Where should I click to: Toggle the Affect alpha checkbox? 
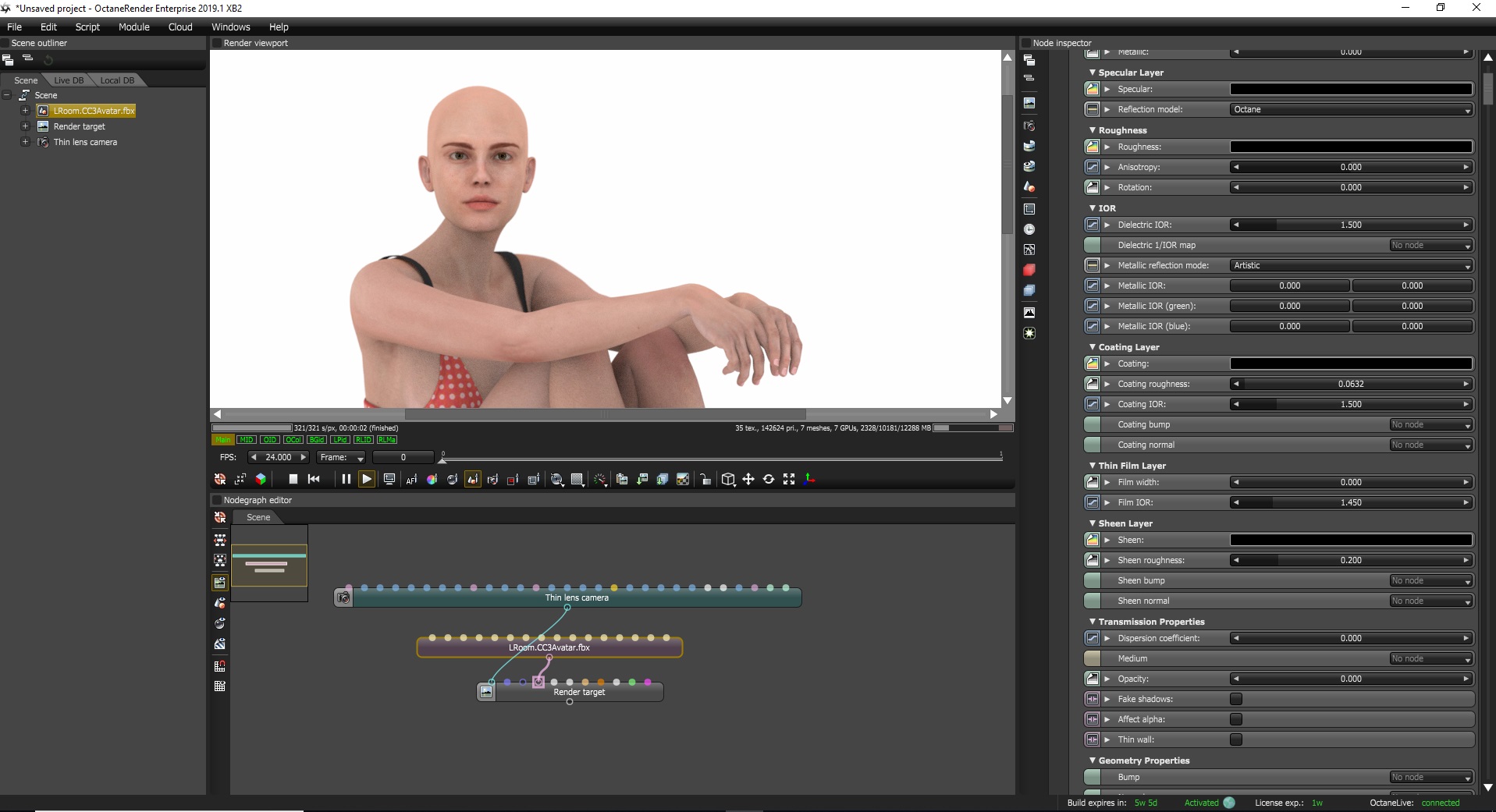tap(1236, 719)
